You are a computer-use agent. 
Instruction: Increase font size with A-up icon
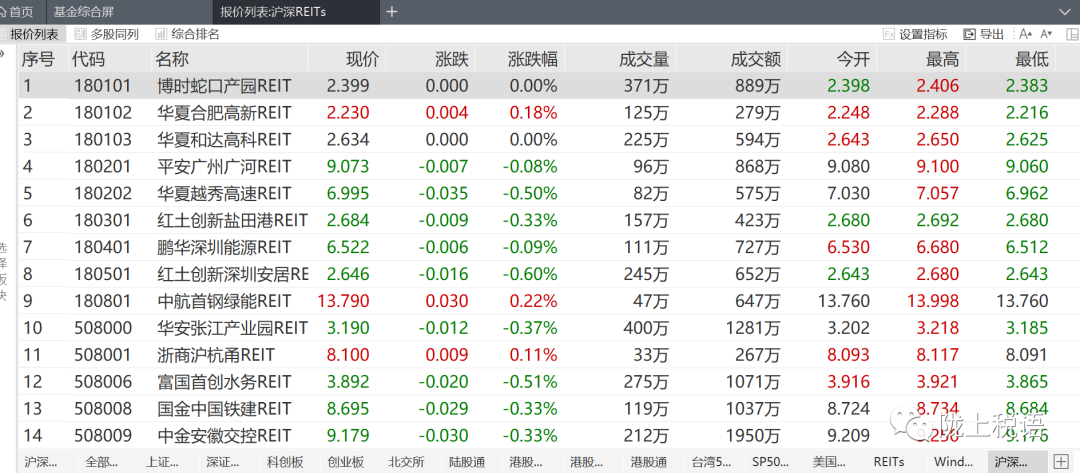(1026, 34)
